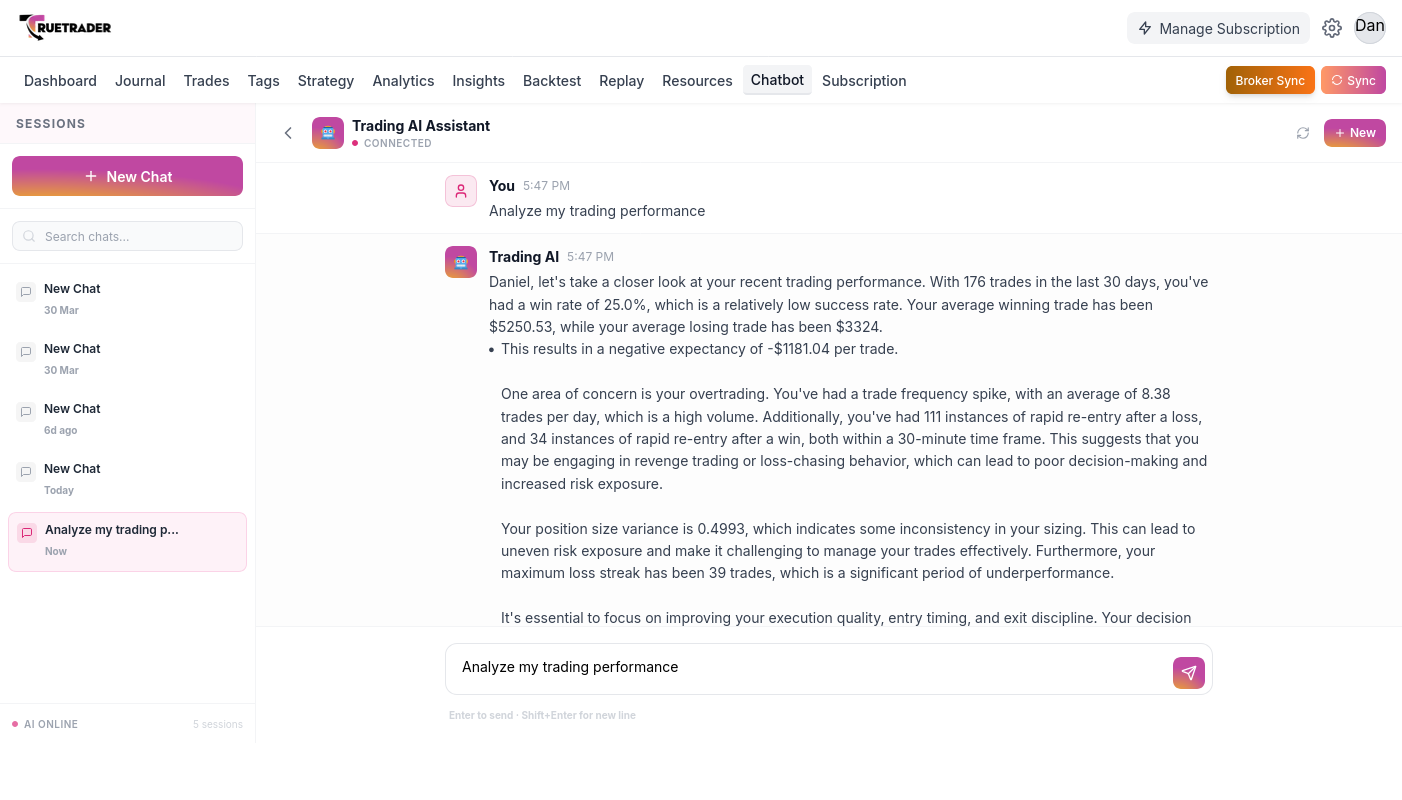The image size is (1402, 800).
Task: Click the back chevron arrow
Action: 288,133
